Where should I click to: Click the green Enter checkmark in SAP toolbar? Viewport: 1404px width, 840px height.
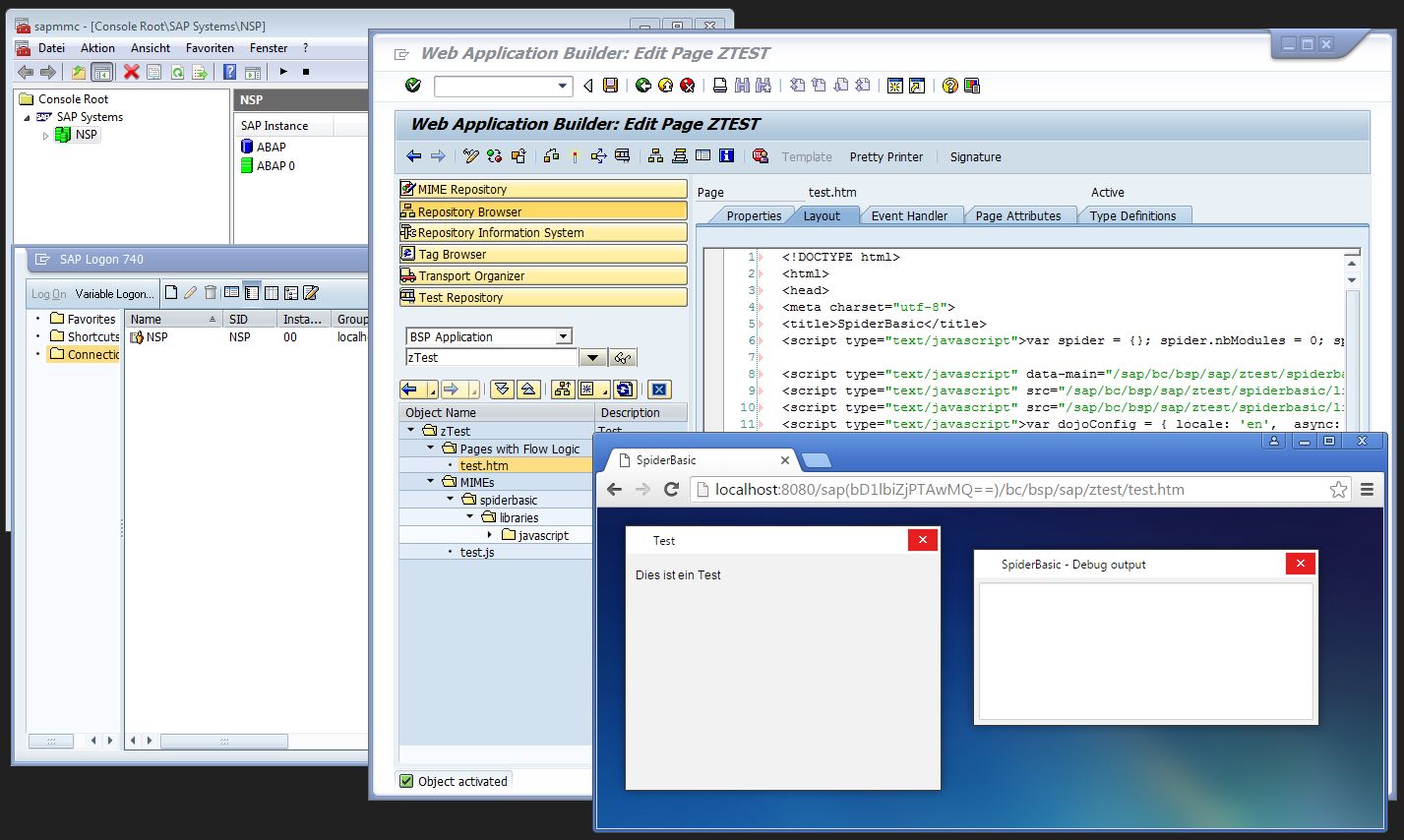tap(413, 86)
